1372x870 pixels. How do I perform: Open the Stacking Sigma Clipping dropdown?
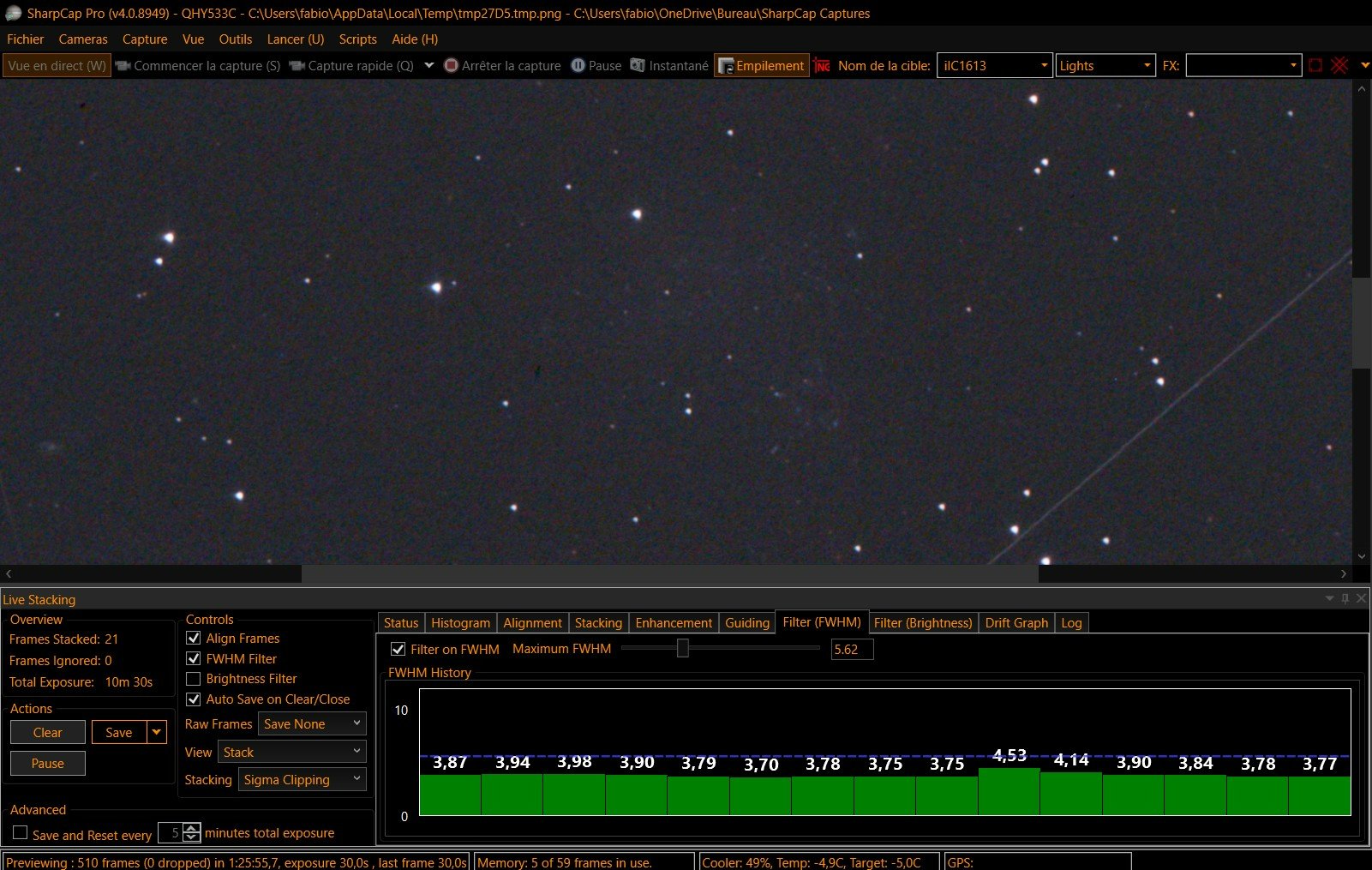tap(302, 780)
